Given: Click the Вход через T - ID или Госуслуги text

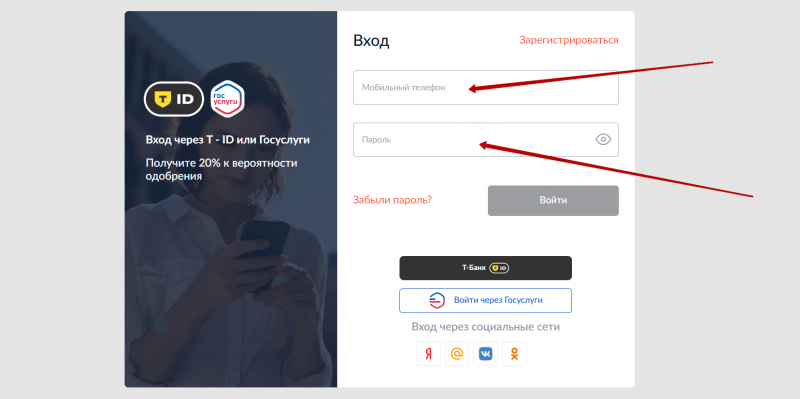Looking at the screenshot, I should coord(228,140).
